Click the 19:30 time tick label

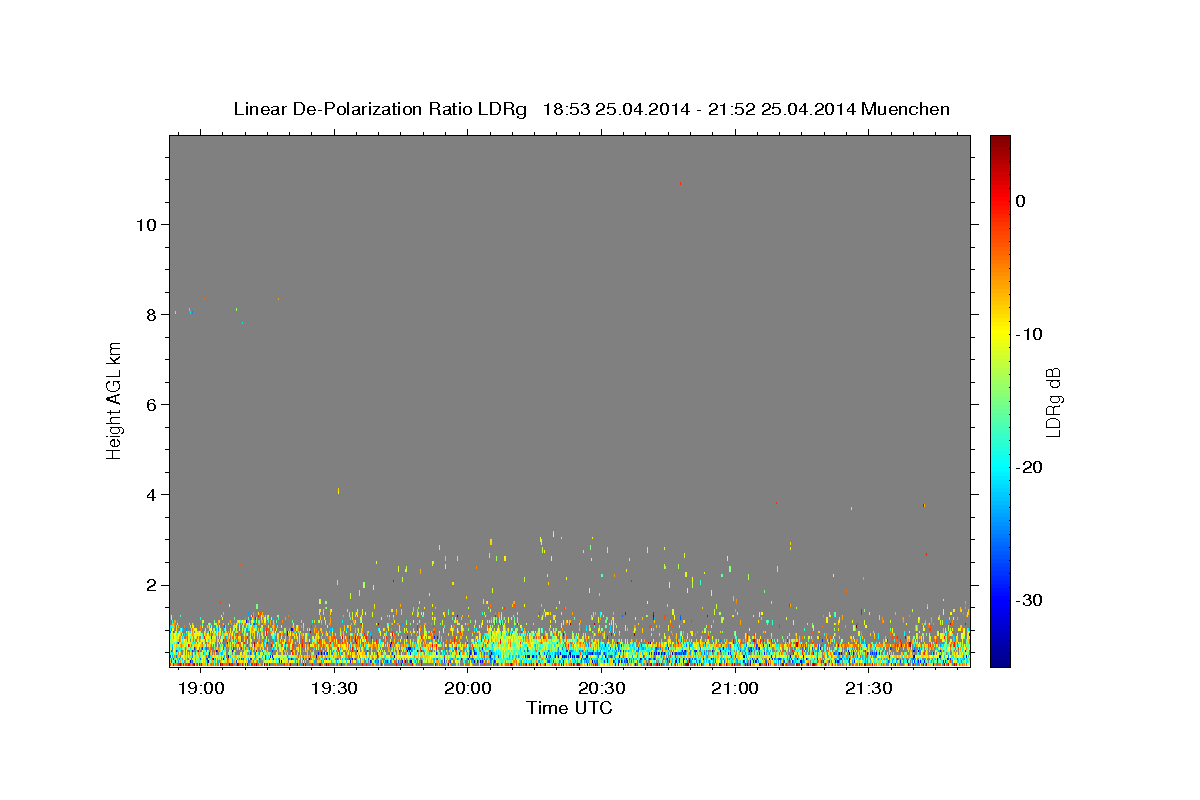coord(334,689)
